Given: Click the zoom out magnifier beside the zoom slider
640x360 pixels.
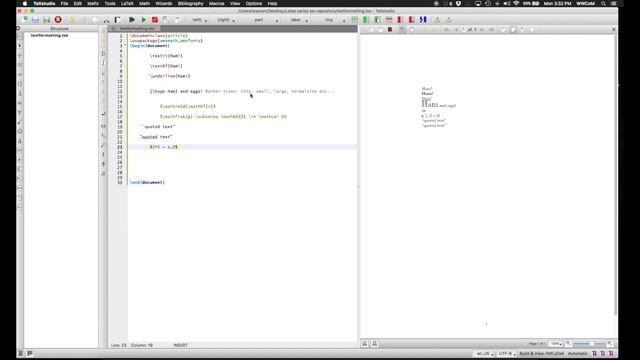Looking at the screenshot, I should [568, 344].
